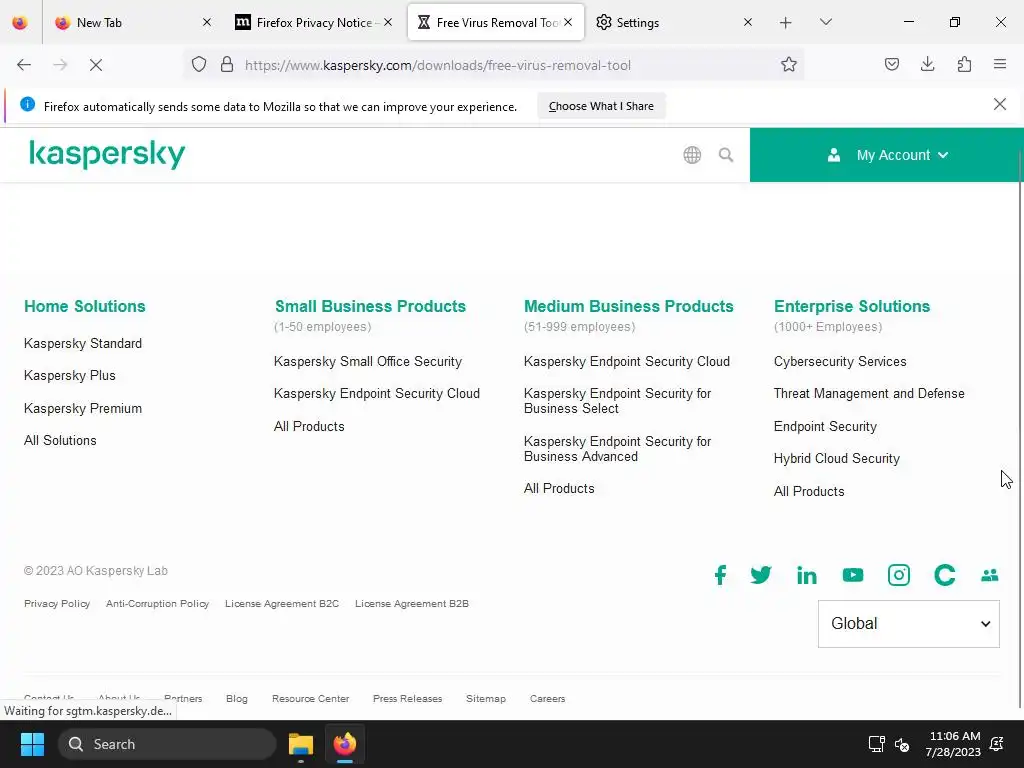Open the site search magnifier
The height and width of the screenshot is (768, 1024).
pyautogui.click(x=726, y=155)
